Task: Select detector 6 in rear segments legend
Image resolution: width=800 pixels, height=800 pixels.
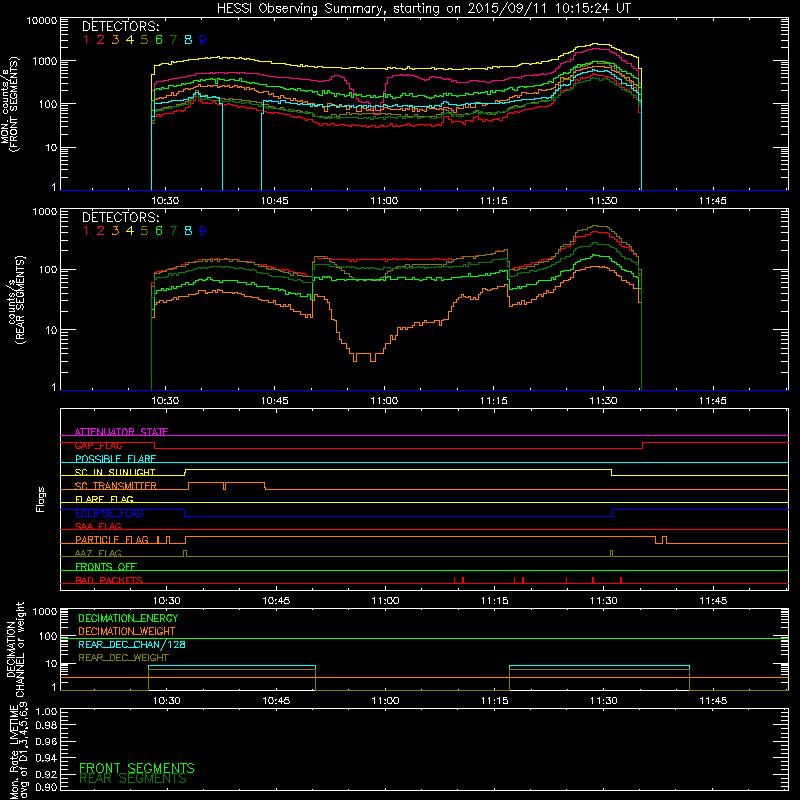Action: pos(159,231)
